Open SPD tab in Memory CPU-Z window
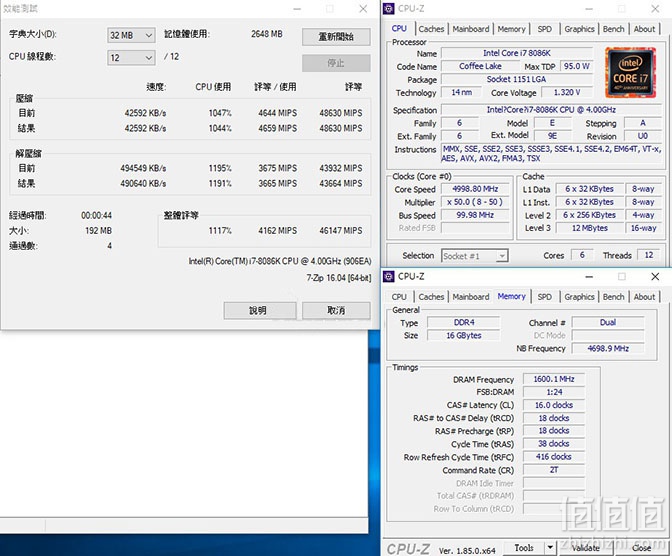Image resolution: width=672 pixels, height=556 pixels. (545, 297)
